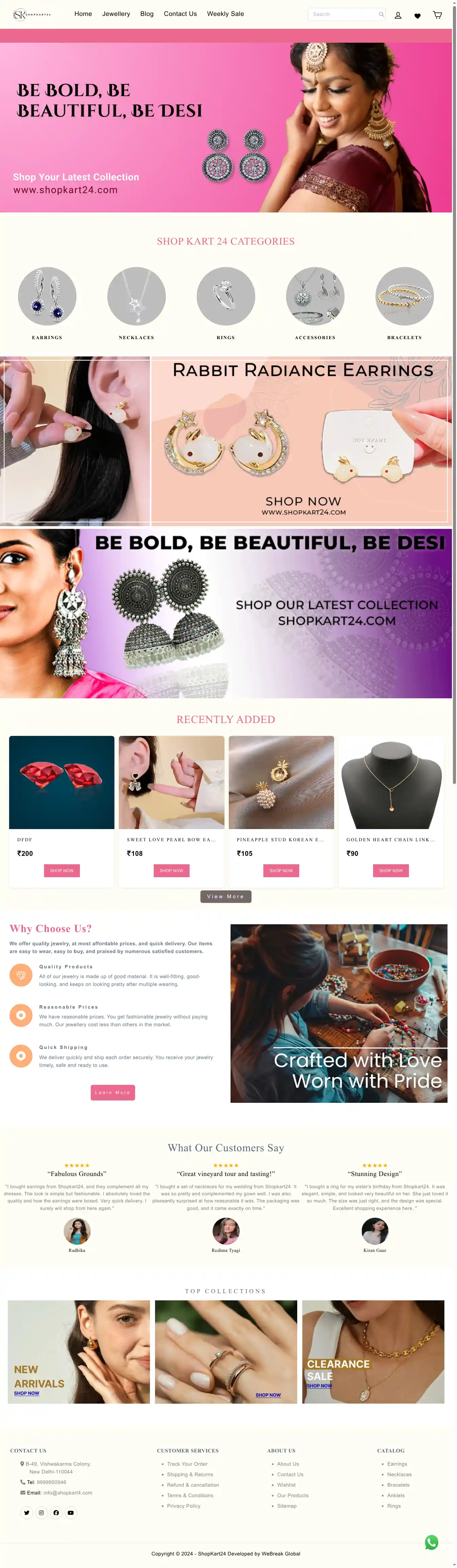Click the Learn More button

[113, 1092]
